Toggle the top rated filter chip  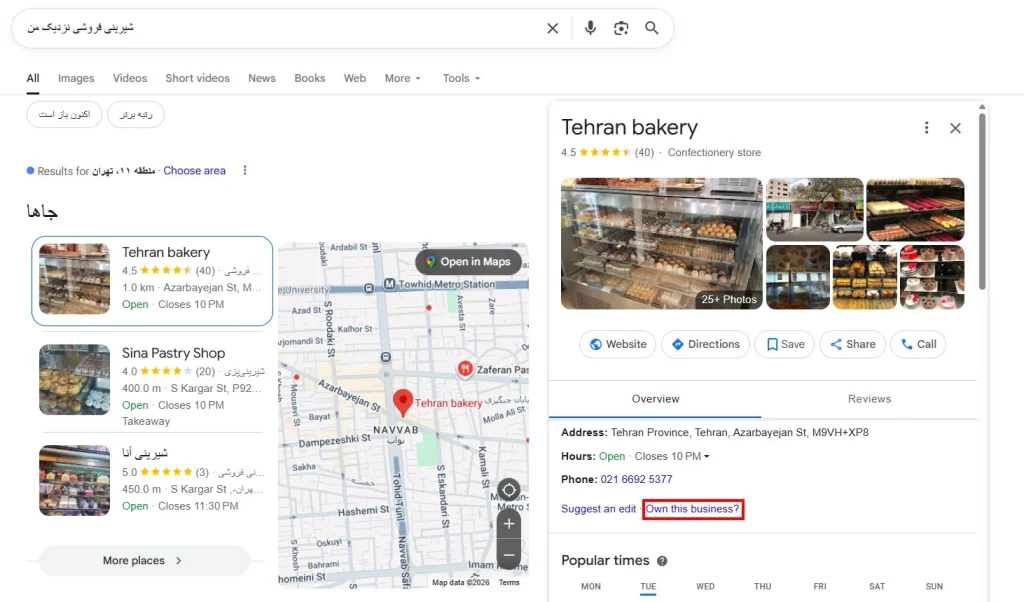[x=136, y=115]
